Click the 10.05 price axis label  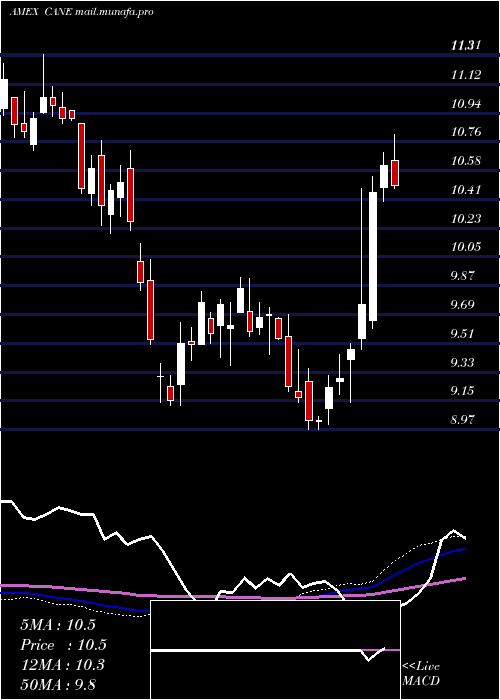click(x=466, y=247)
